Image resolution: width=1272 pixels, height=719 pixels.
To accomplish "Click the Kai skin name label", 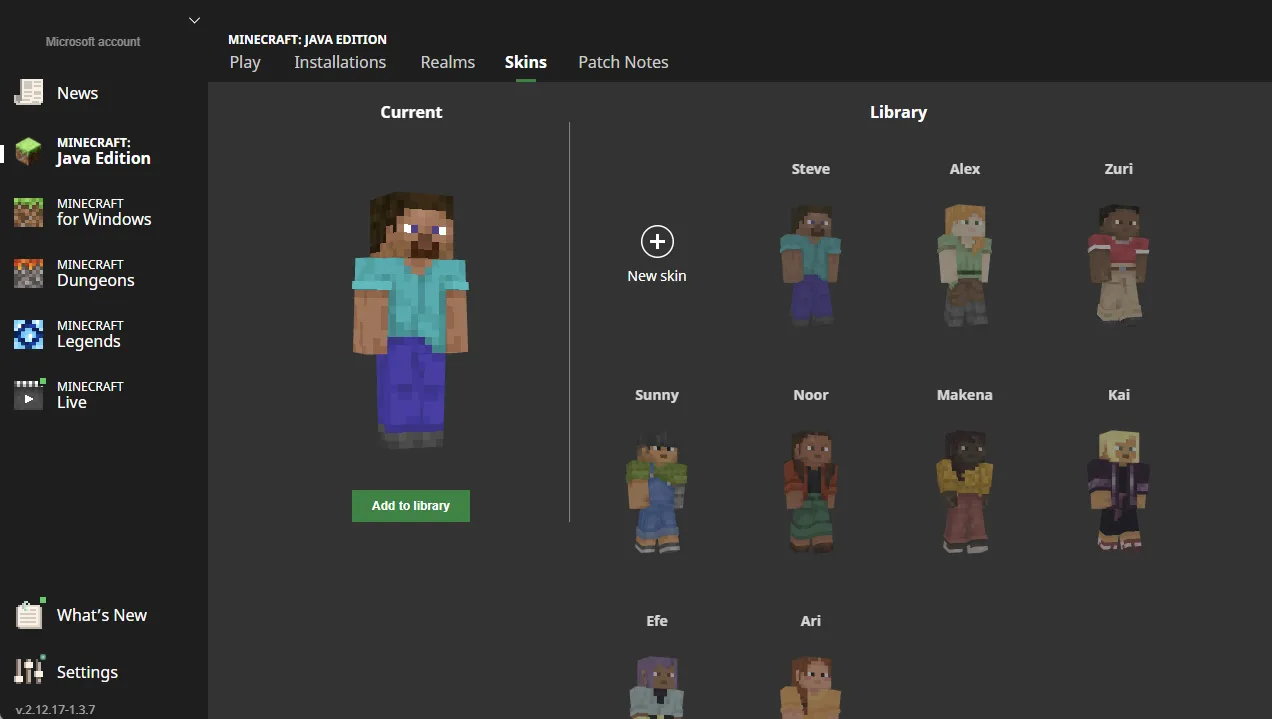I will 1119,395.
